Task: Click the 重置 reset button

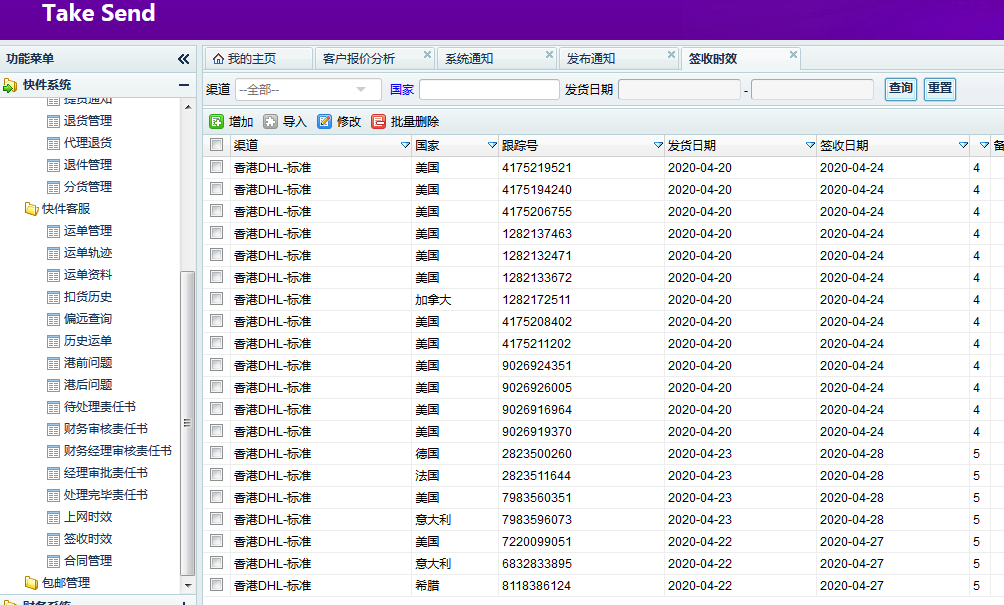Action: click(x=939, y=89)
